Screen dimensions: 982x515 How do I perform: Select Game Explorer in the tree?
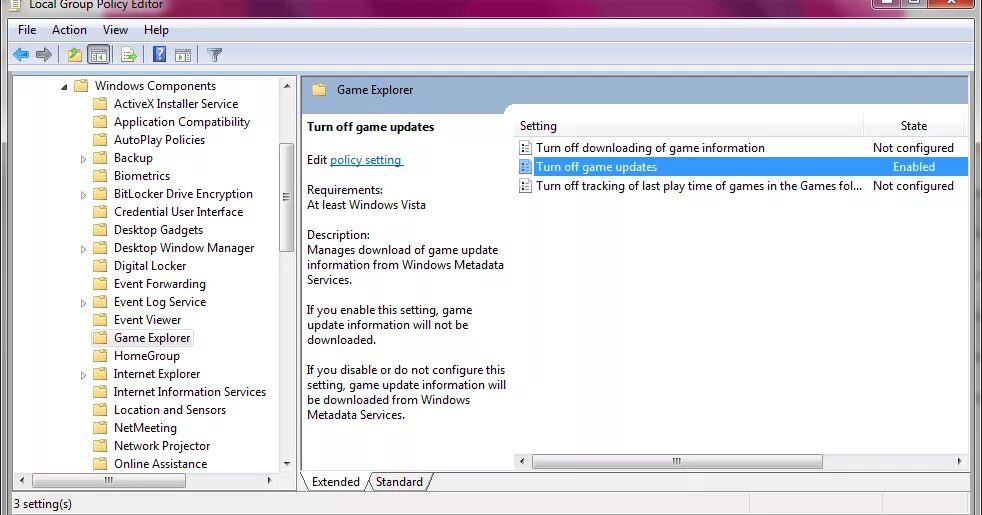pyautogui.click(x=152, y=338)
